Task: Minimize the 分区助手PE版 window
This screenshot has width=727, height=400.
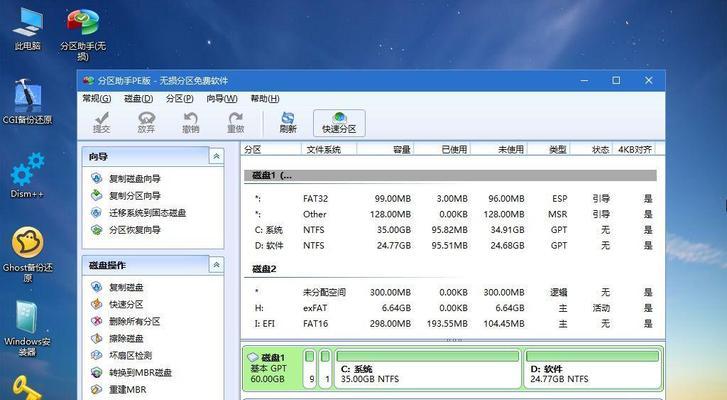Action: pos(584,80)
